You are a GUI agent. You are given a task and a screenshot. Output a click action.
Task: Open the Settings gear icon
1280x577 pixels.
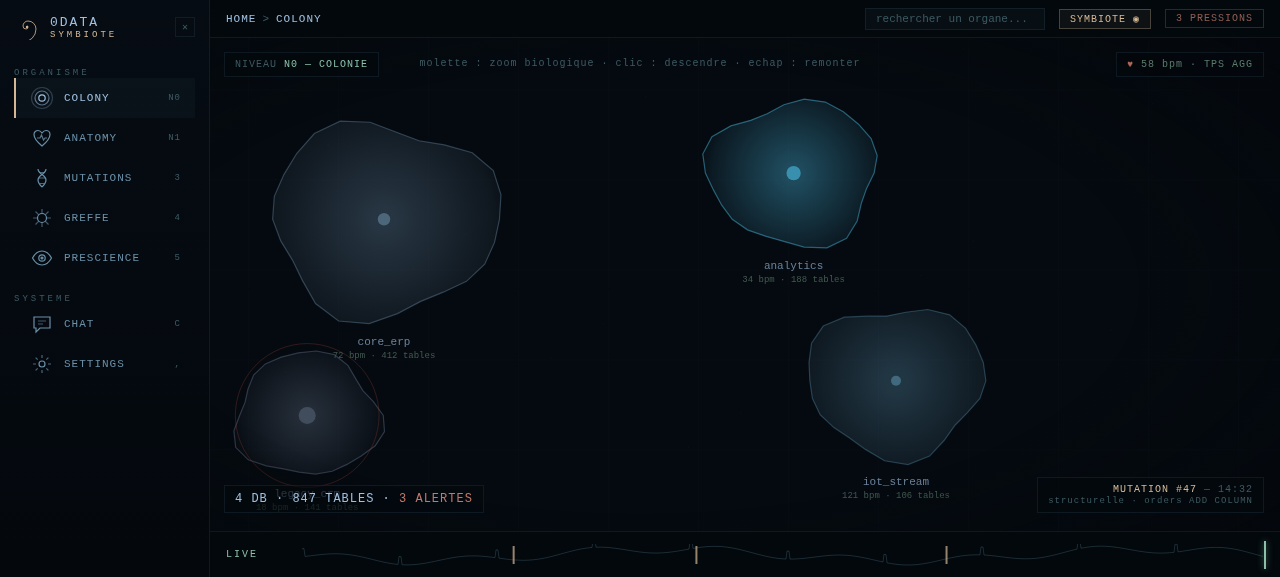42,364
